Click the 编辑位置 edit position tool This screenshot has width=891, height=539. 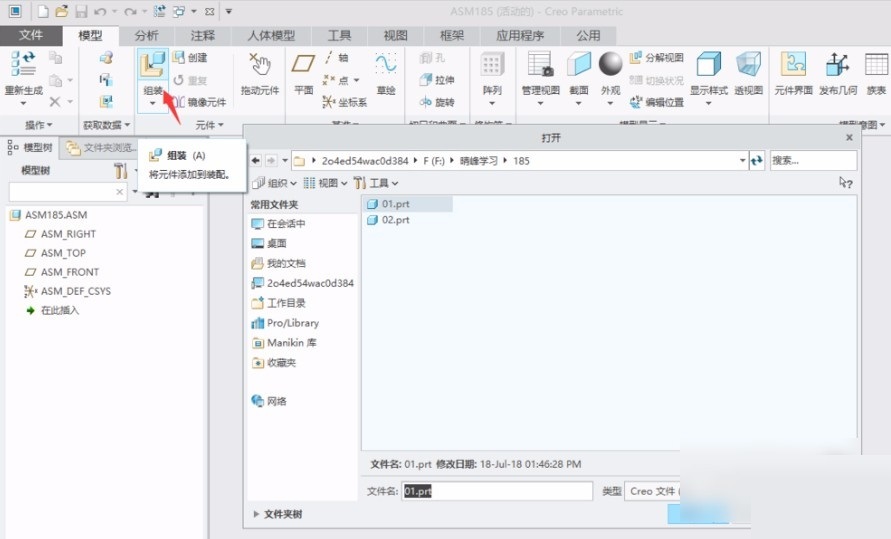[656, 102]
